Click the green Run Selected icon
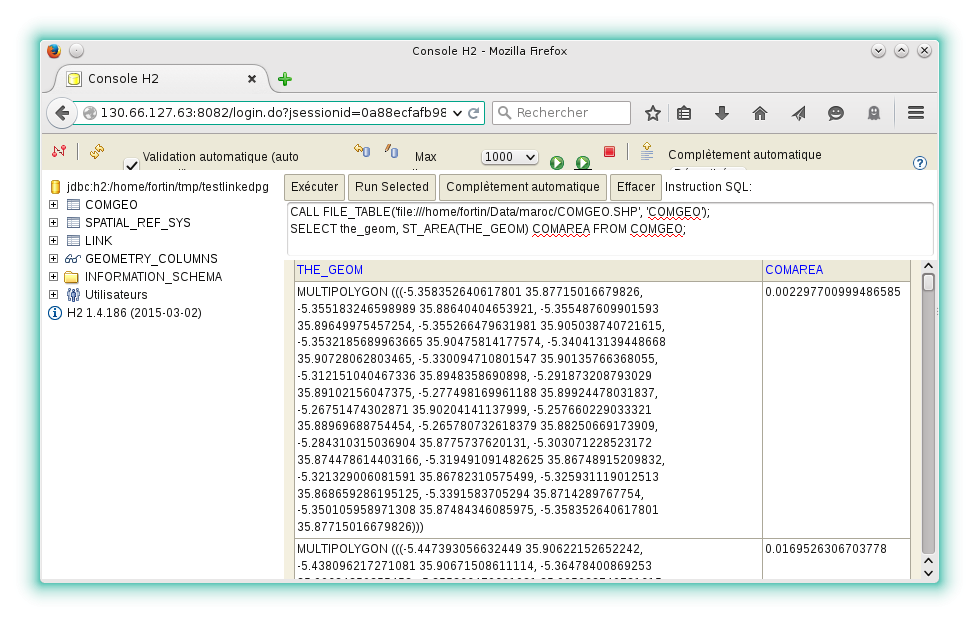This screenshot has height=623, width=979. [583, 163]
